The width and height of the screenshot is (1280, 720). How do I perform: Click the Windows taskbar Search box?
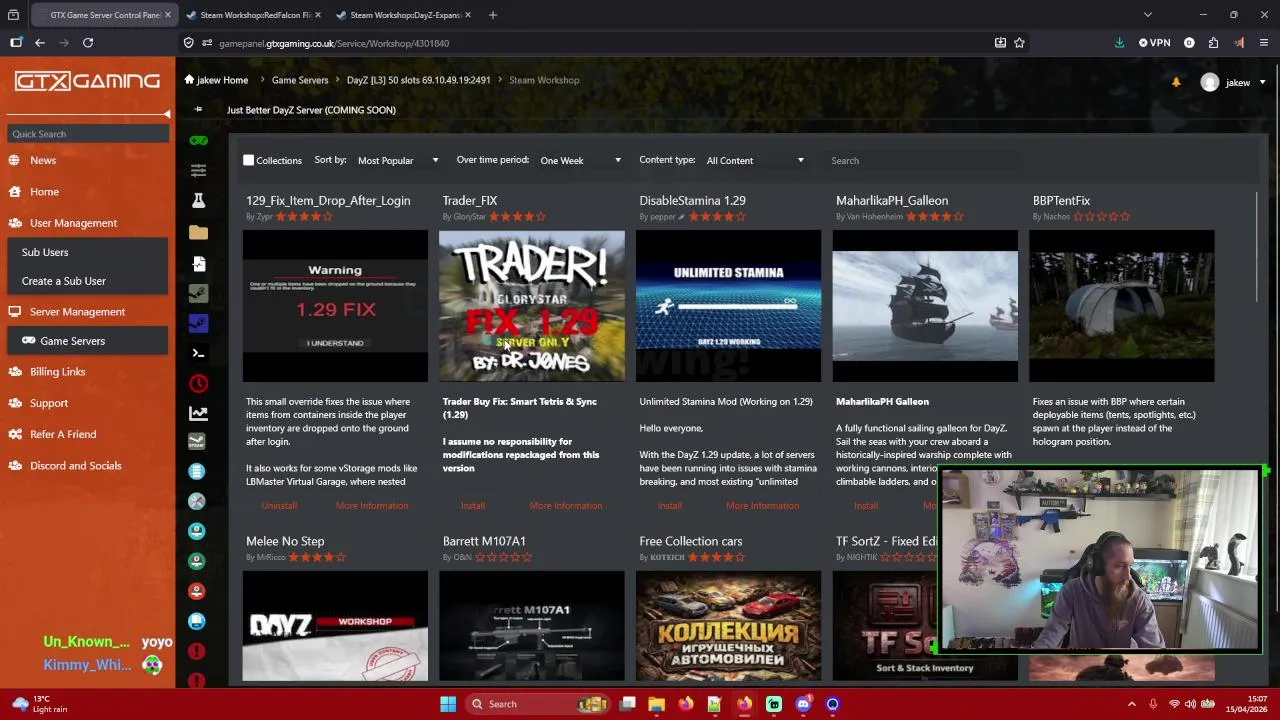tap(538, 704)
